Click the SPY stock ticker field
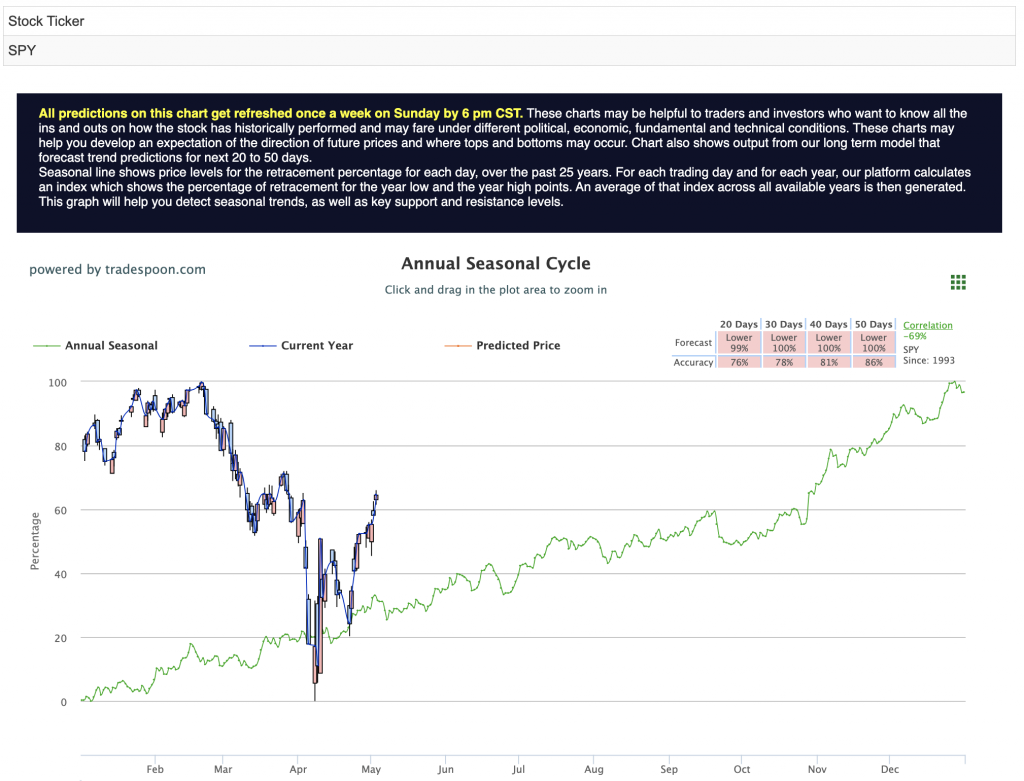Screen dimensions: 1024x781 (x=509, y=50)
